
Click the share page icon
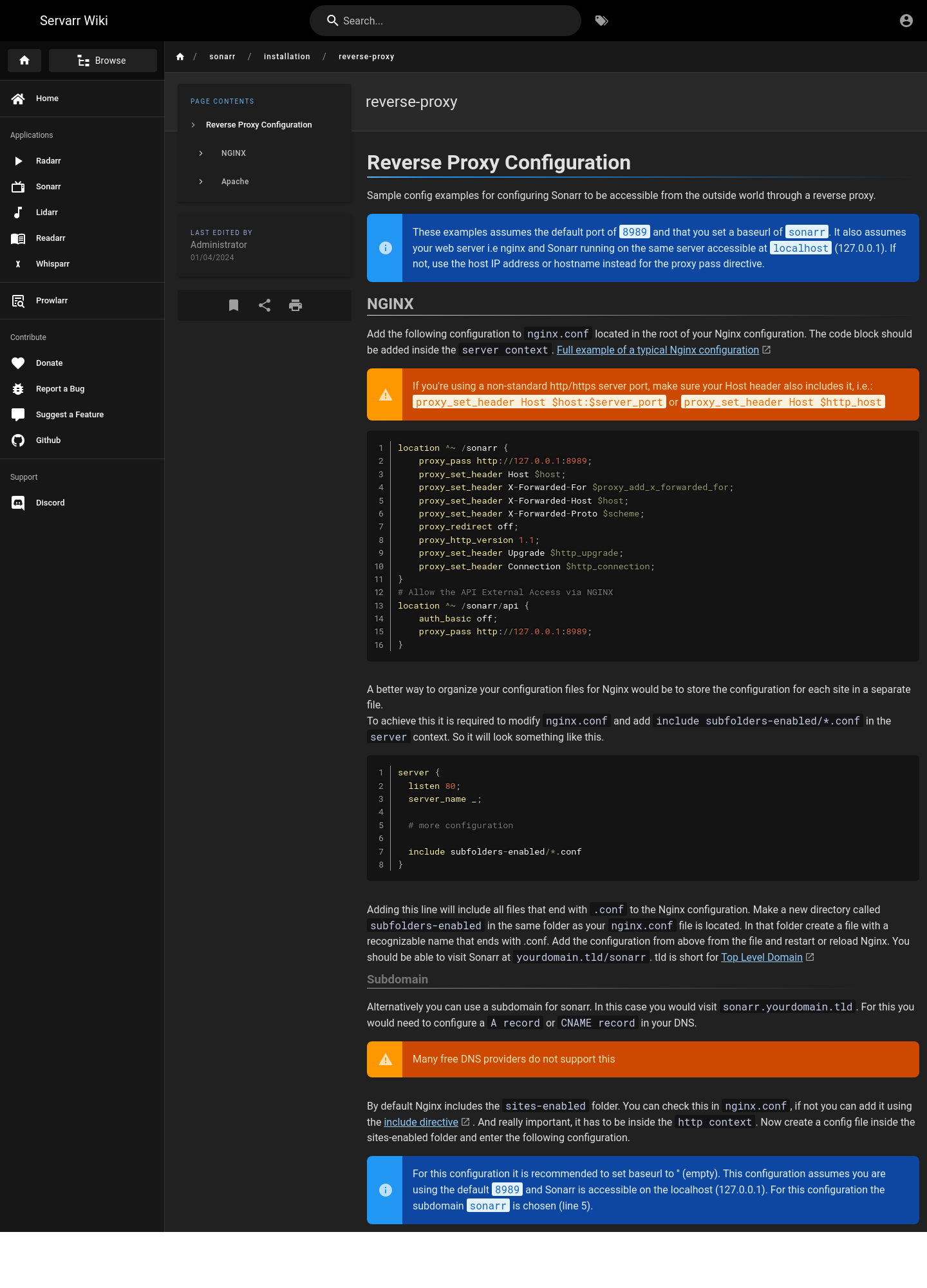265,305
